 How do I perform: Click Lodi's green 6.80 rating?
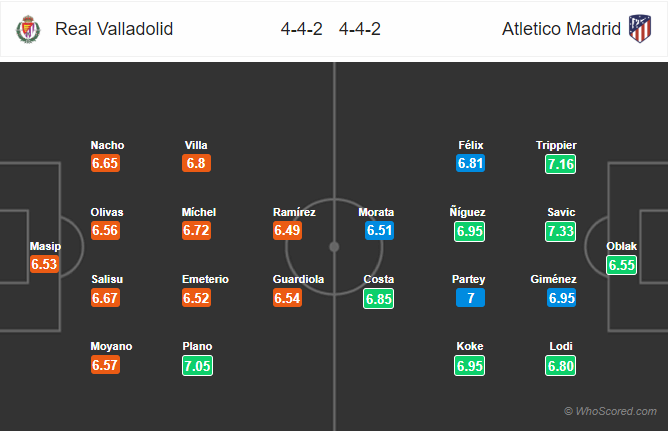pos(560,366)
